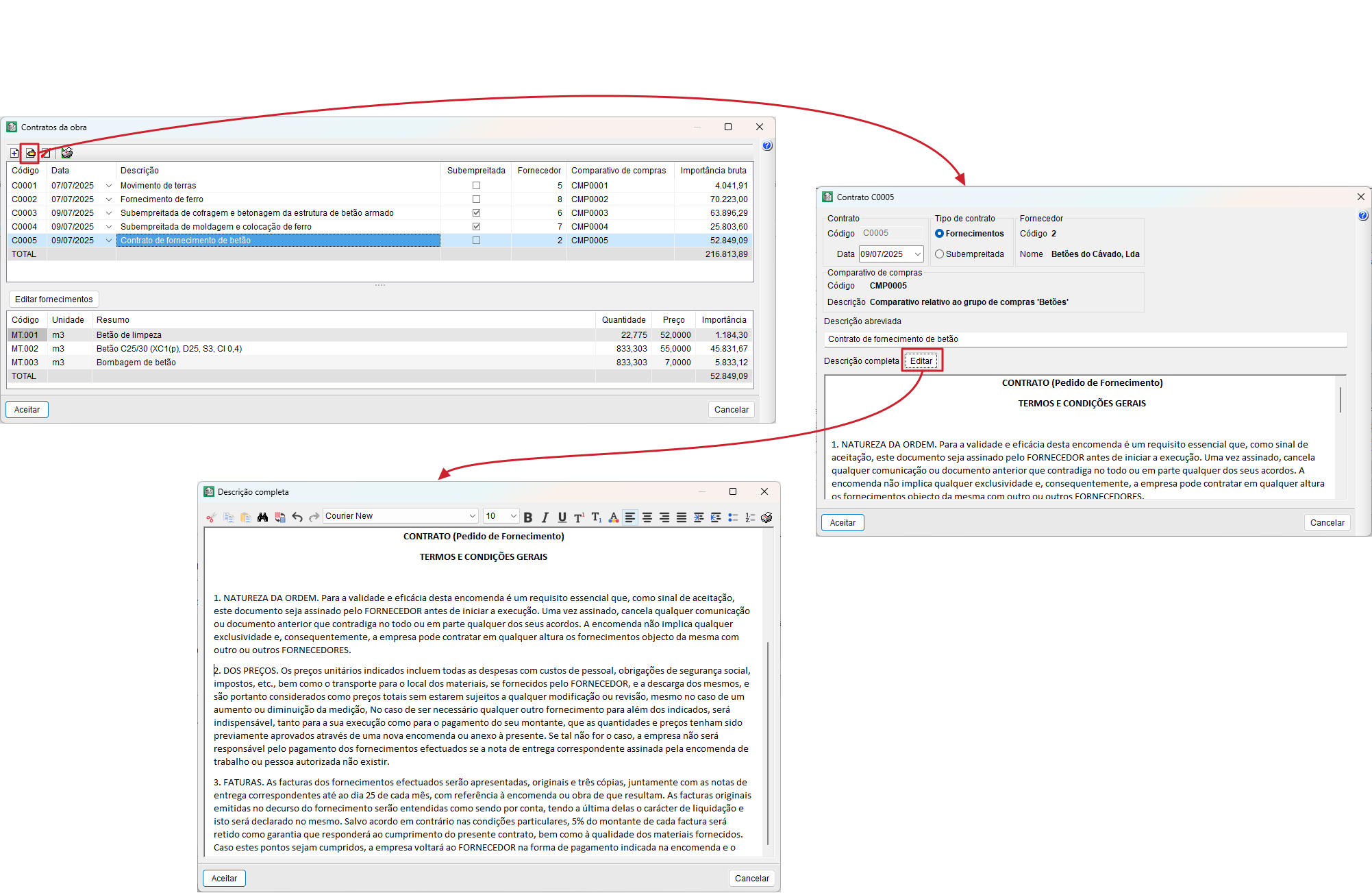Viewport: 1372px width, 893px height.
Task: Click the edit contract pencil icon
Action: click(x=31, y=153)
